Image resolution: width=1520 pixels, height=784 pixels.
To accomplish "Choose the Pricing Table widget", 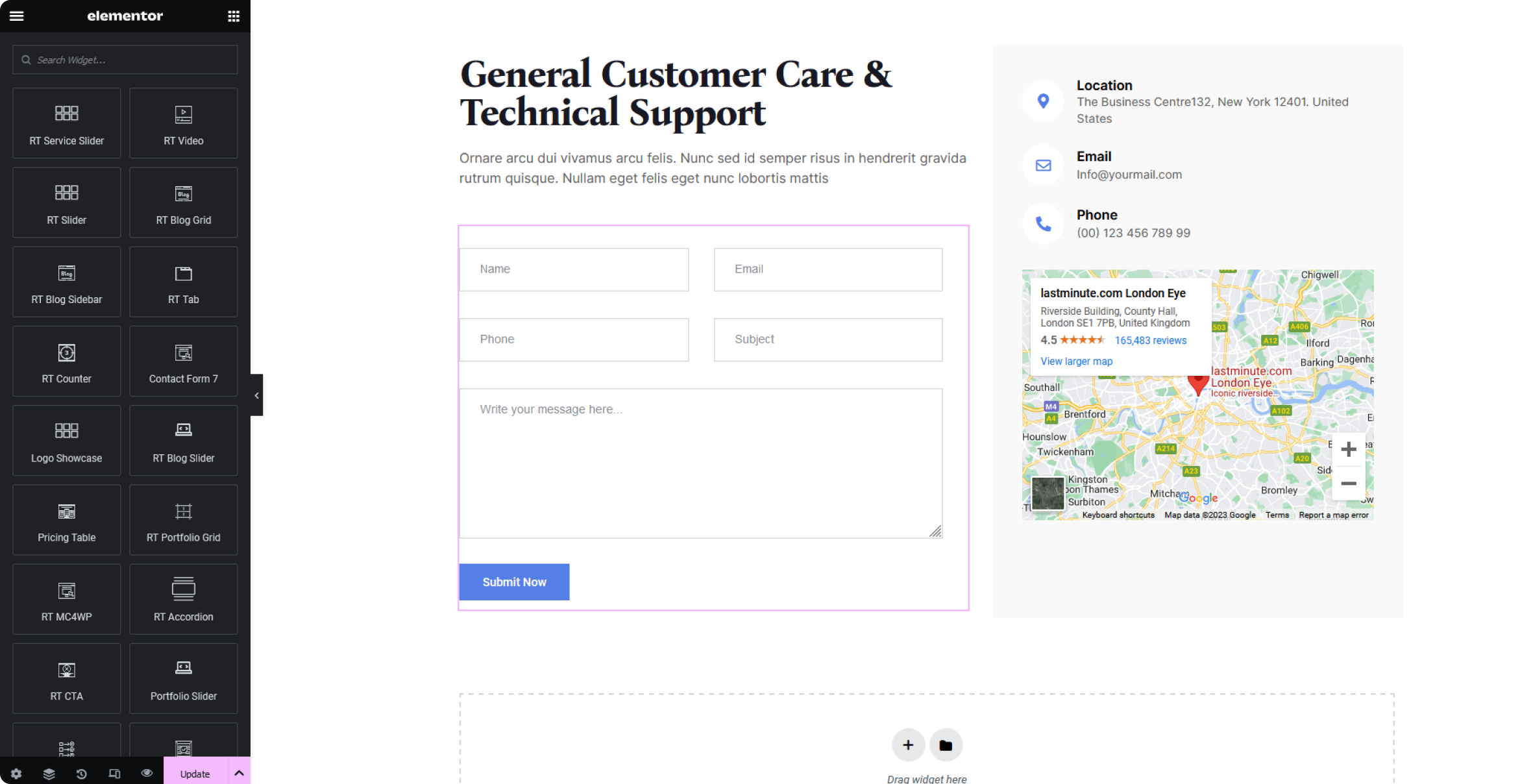I will tap(67, 520).
